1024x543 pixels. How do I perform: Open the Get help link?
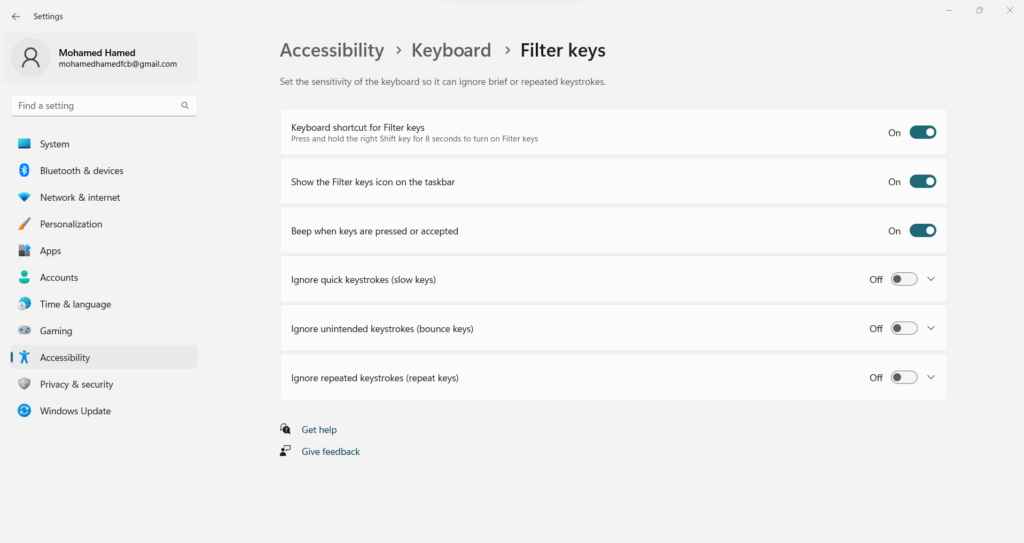pos(319,430)
